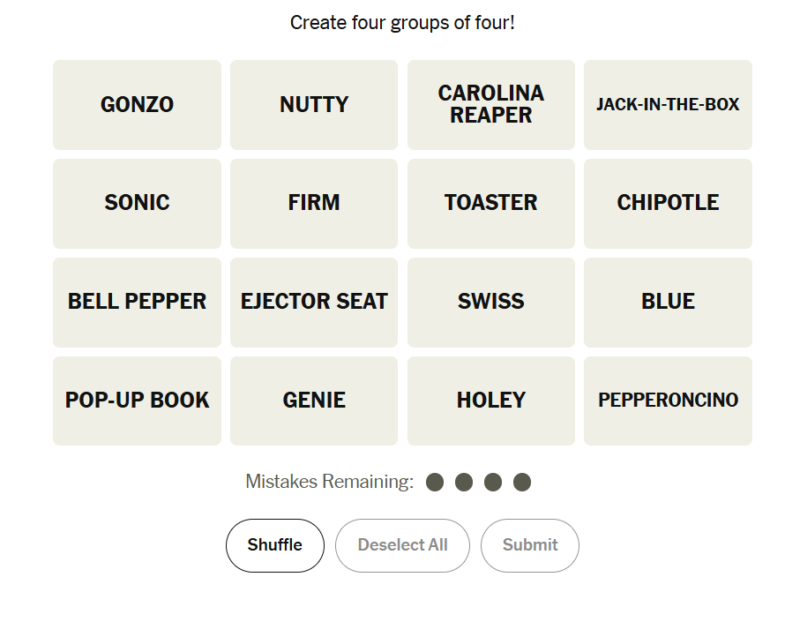This screenshot has width=800, height=622.
Task: Submit the selected group
Action: pos(530,545)
